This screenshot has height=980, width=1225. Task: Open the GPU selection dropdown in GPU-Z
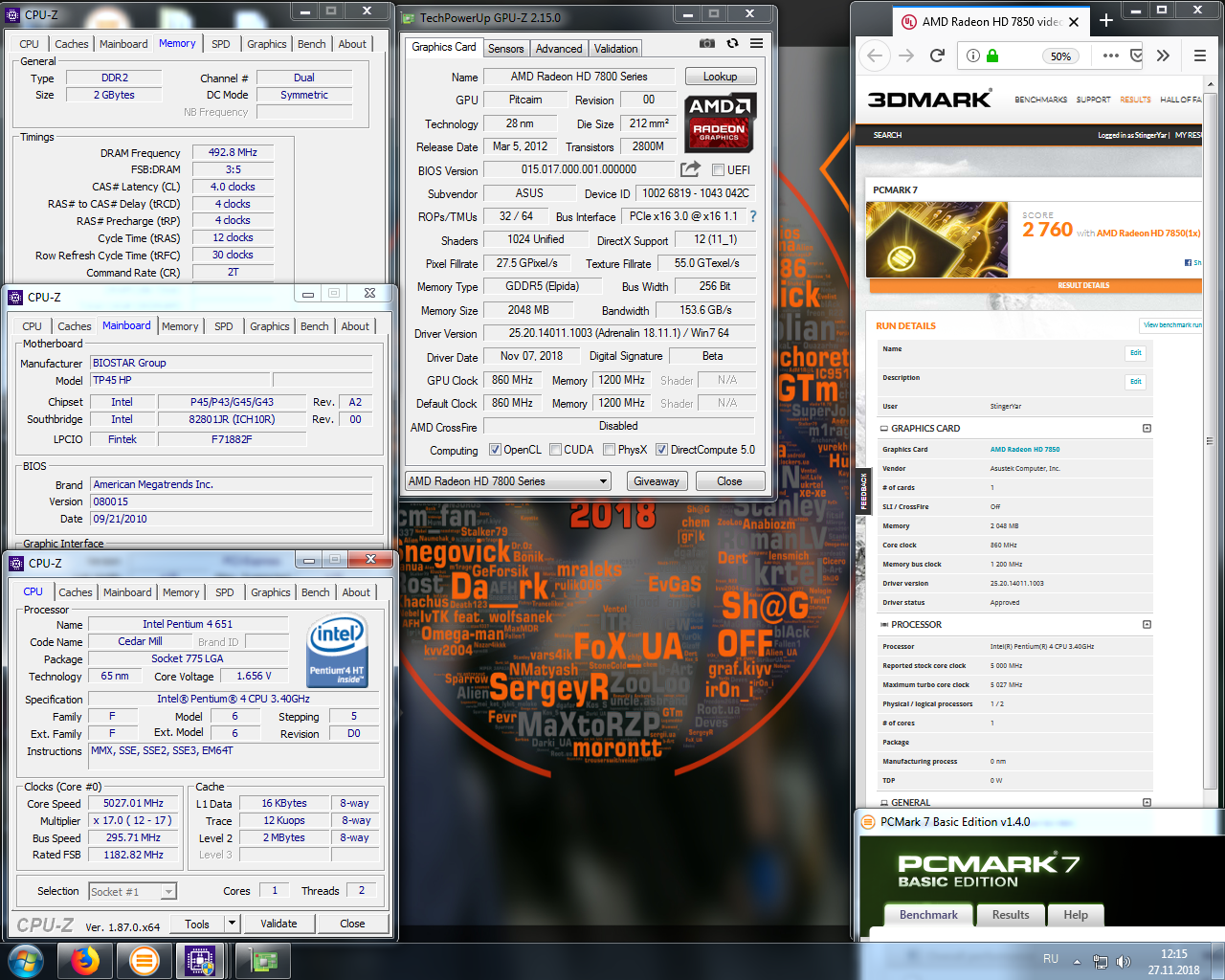[x=508, y=481]
